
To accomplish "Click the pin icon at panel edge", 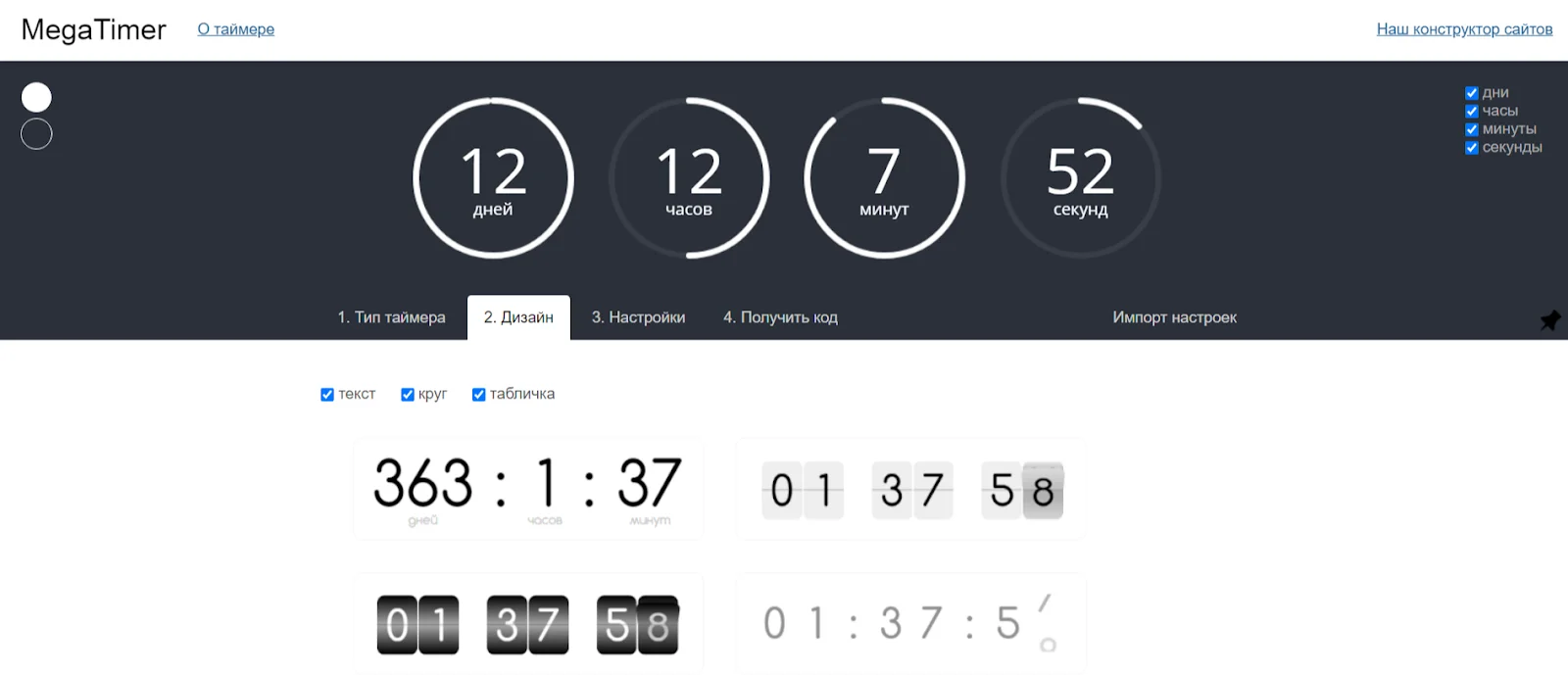I will (x=1550, y=320).
